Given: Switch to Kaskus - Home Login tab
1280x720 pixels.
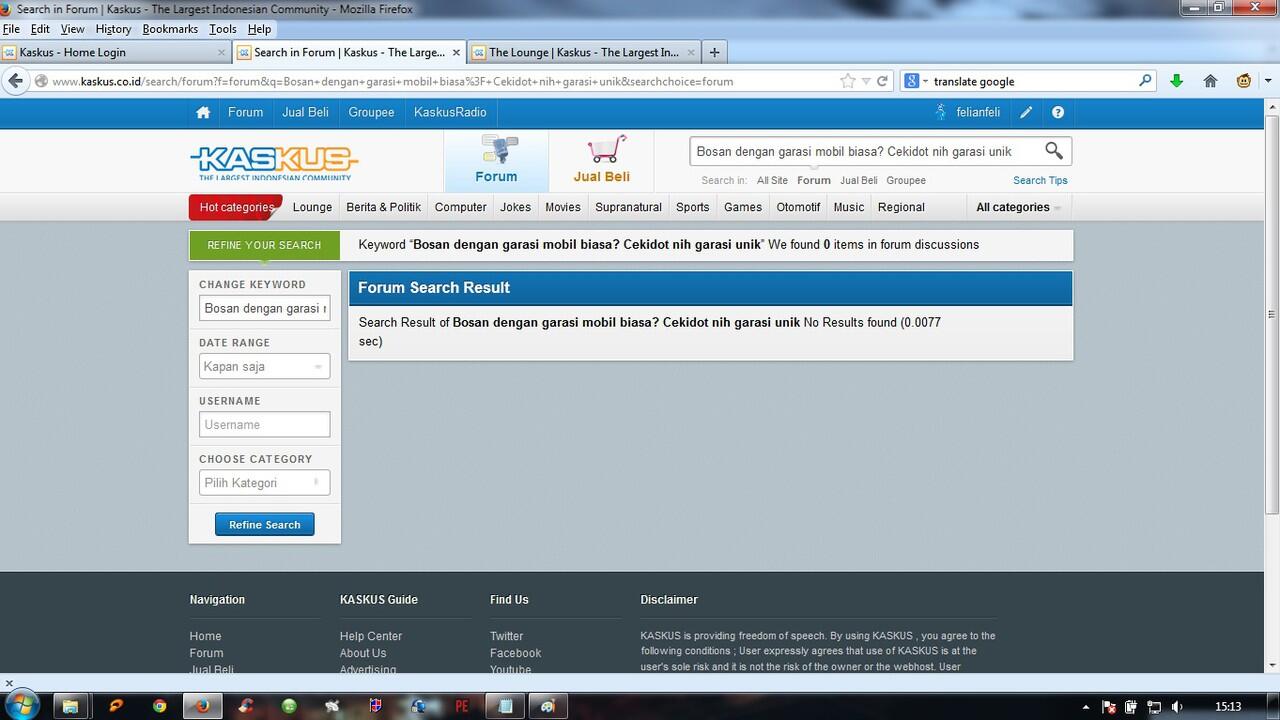Looking at the screenshot, I should pos(116,52).
